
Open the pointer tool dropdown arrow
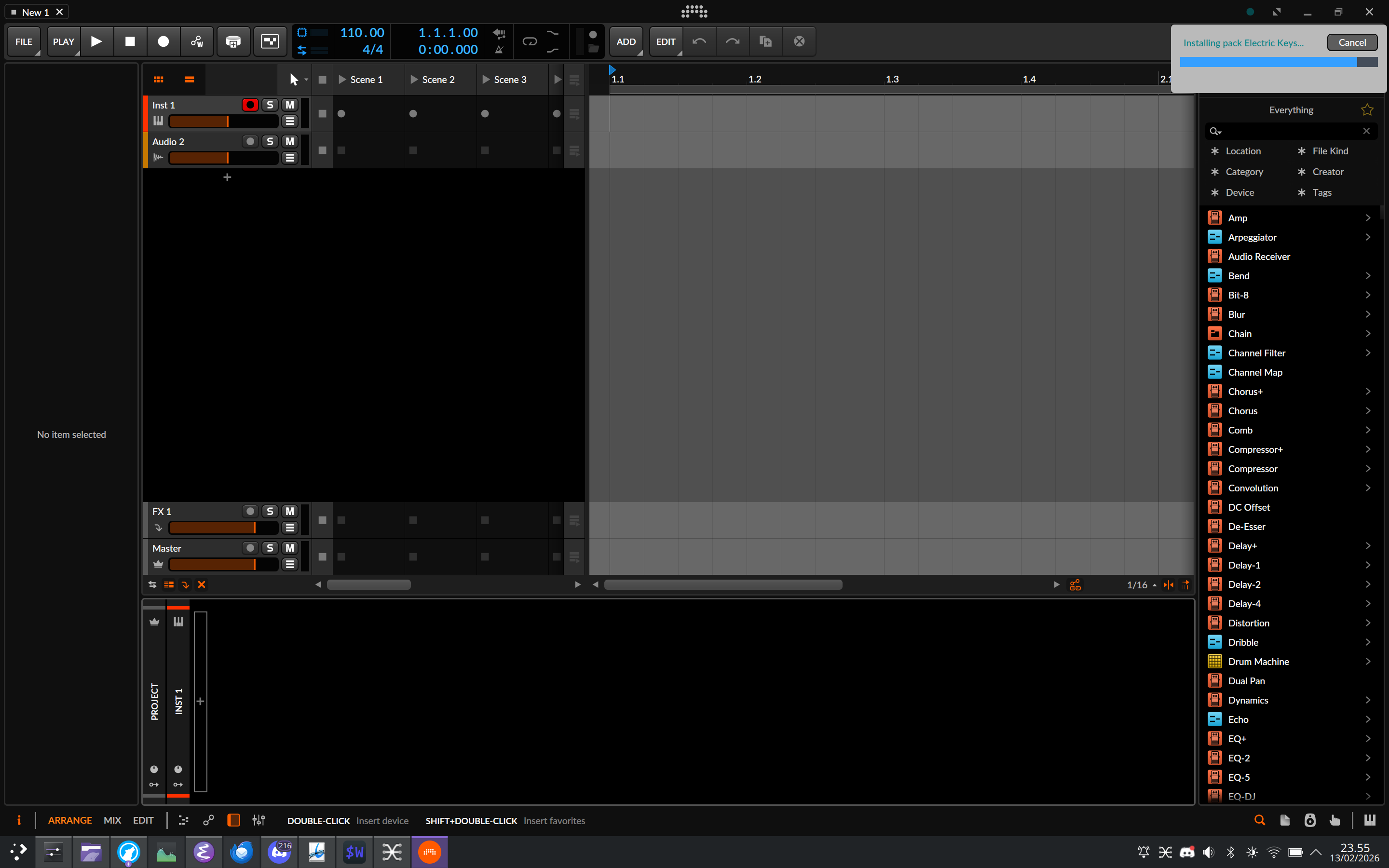pos(307,80)
